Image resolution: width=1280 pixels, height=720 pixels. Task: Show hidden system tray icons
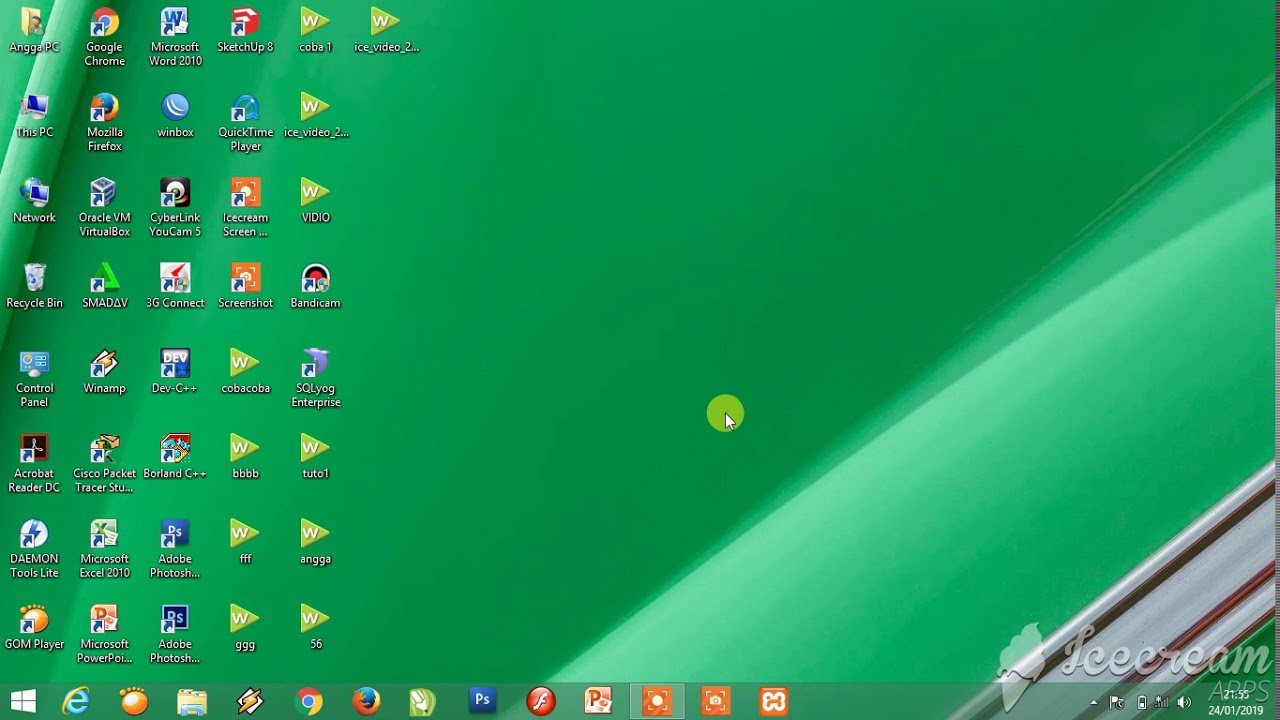point(1093,702)
